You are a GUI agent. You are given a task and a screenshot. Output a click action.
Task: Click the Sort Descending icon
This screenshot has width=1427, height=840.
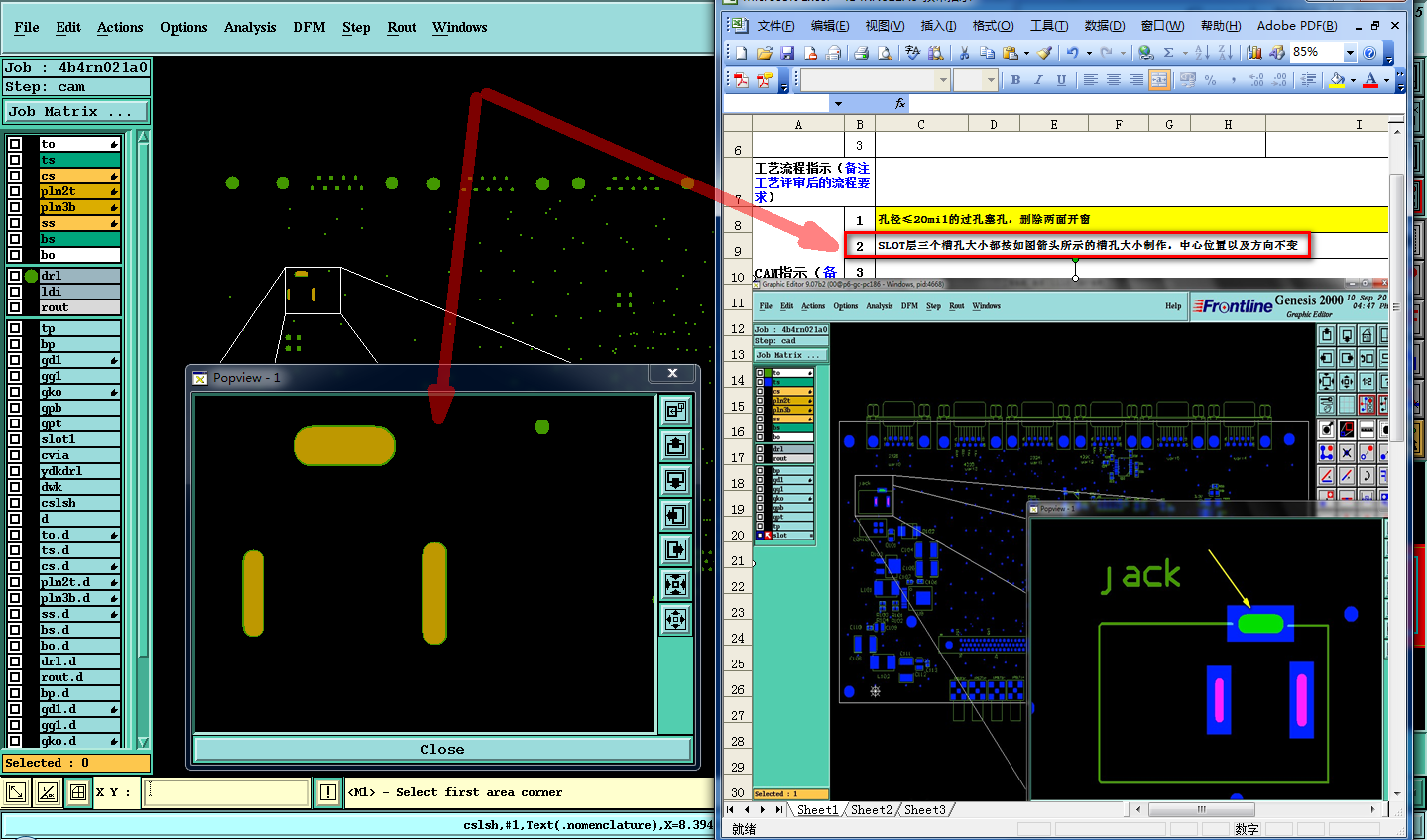(1226, 53)
